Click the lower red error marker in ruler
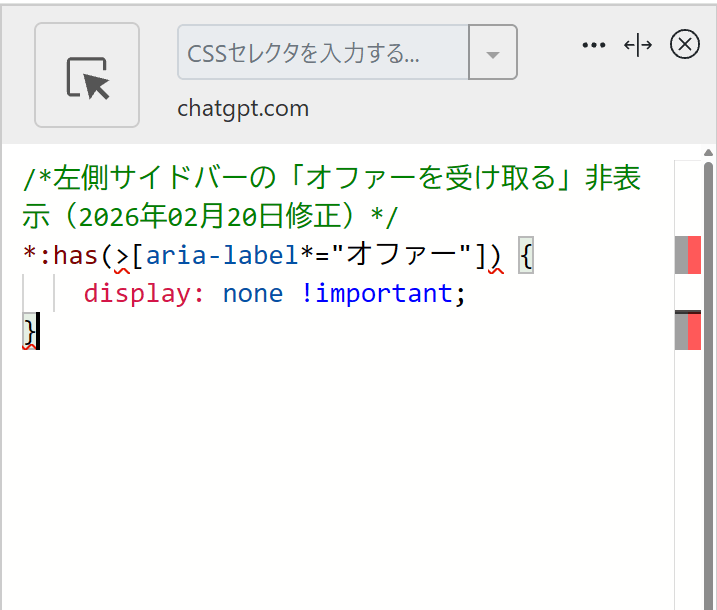 694,331
